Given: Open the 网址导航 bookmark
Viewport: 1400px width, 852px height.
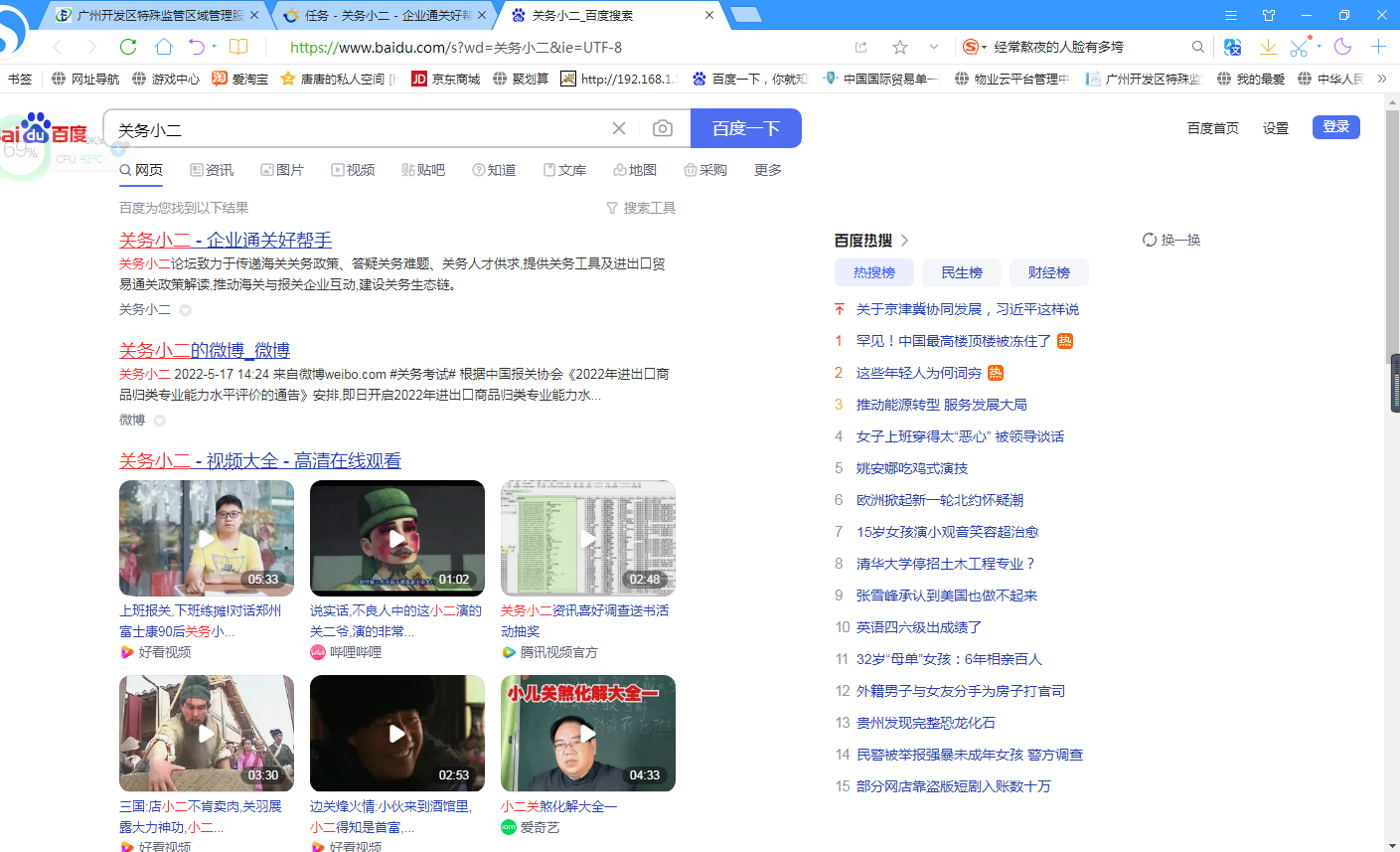Looking at the screenshot, I should [85, 79].
